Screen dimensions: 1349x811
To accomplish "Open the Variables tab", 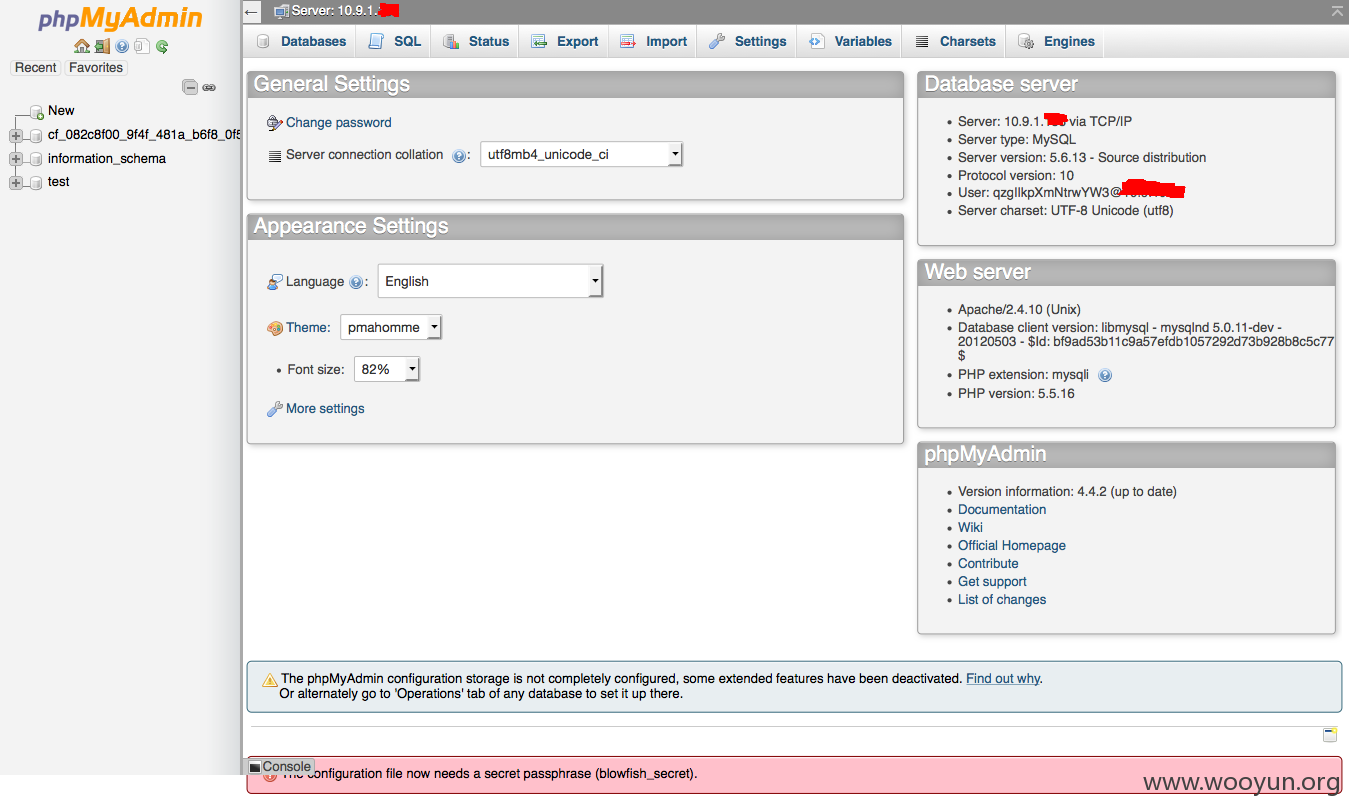I will 850,41.
